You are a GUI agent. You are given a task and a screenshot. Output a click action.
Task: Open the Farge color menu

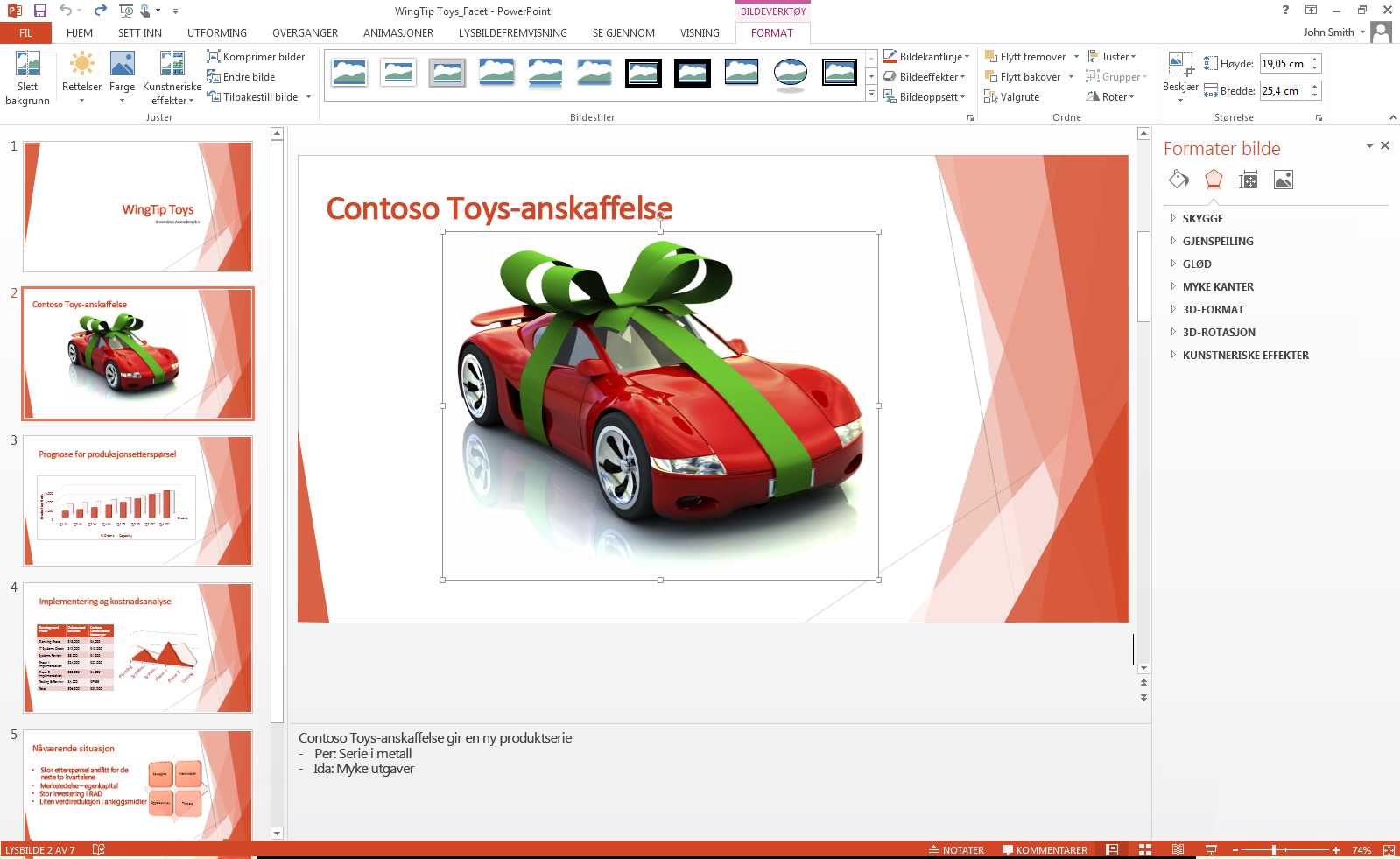click(122, 78)
